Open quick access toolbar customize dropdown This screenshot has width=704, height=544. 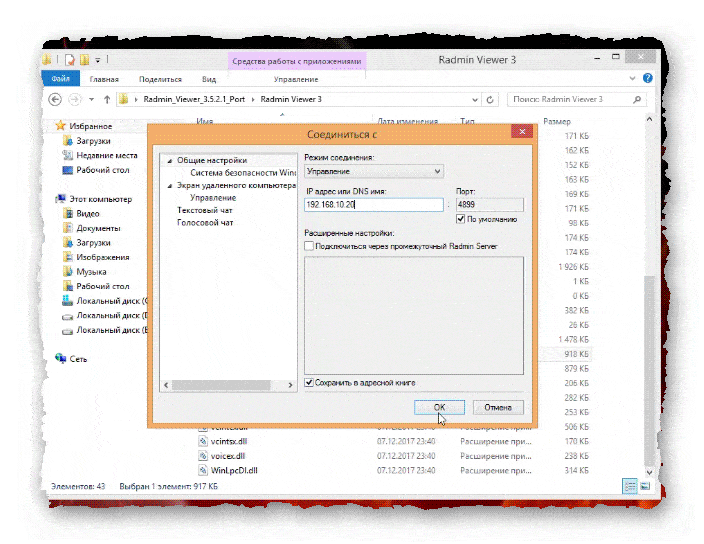coord(97,60)
